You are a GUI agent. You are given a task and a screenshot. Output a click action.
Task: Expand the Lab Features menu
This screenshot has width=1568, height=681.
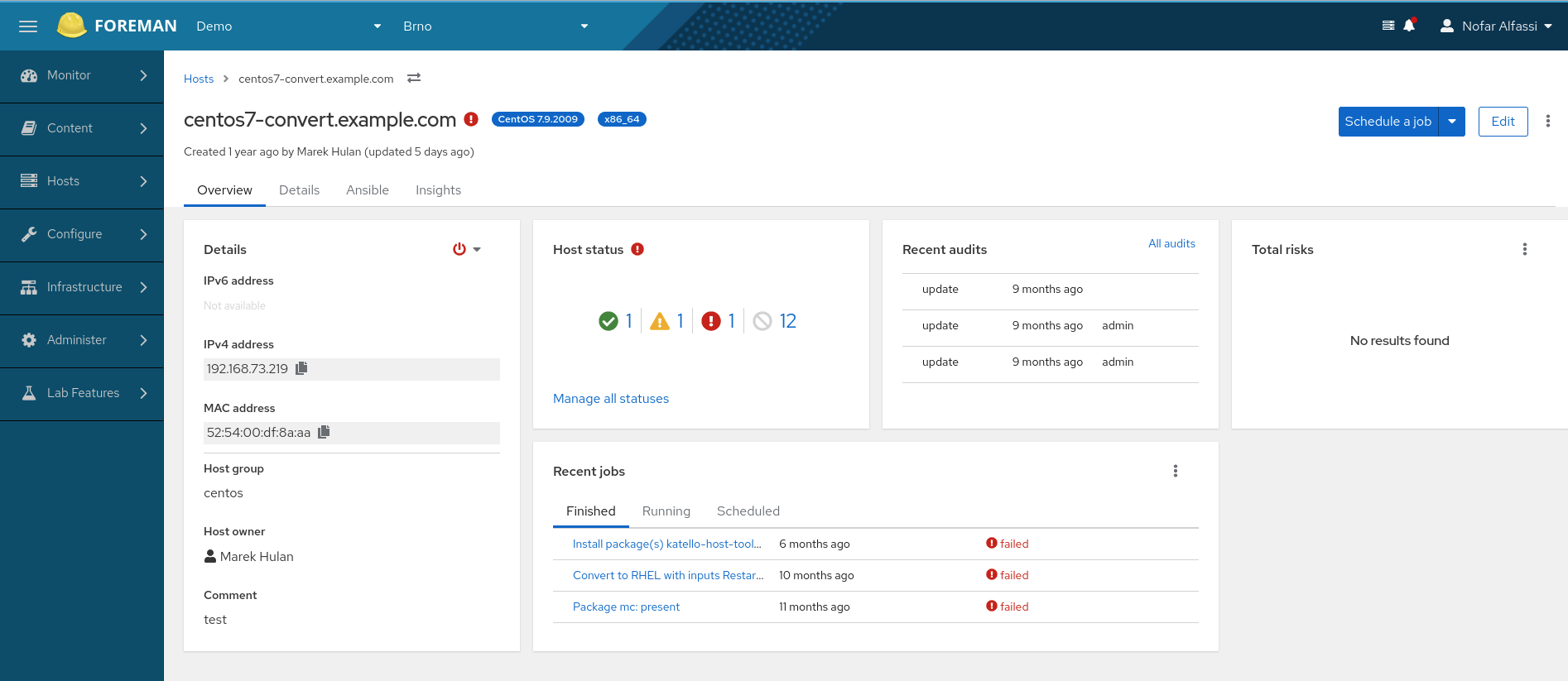pos(82,393)
